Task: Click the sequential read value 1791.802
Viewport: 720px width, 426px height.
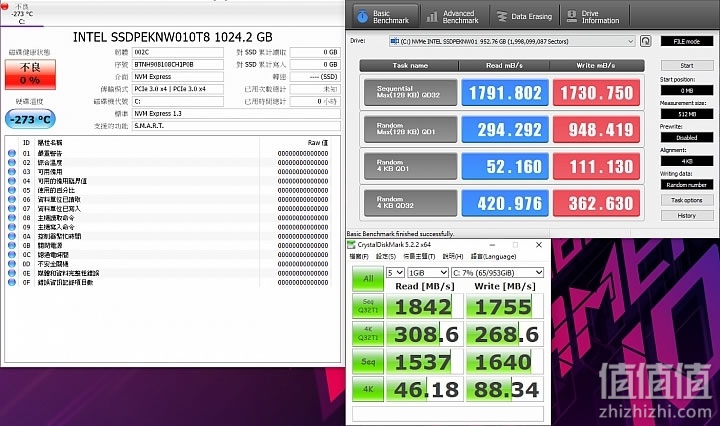Action: tap(505, 93)
